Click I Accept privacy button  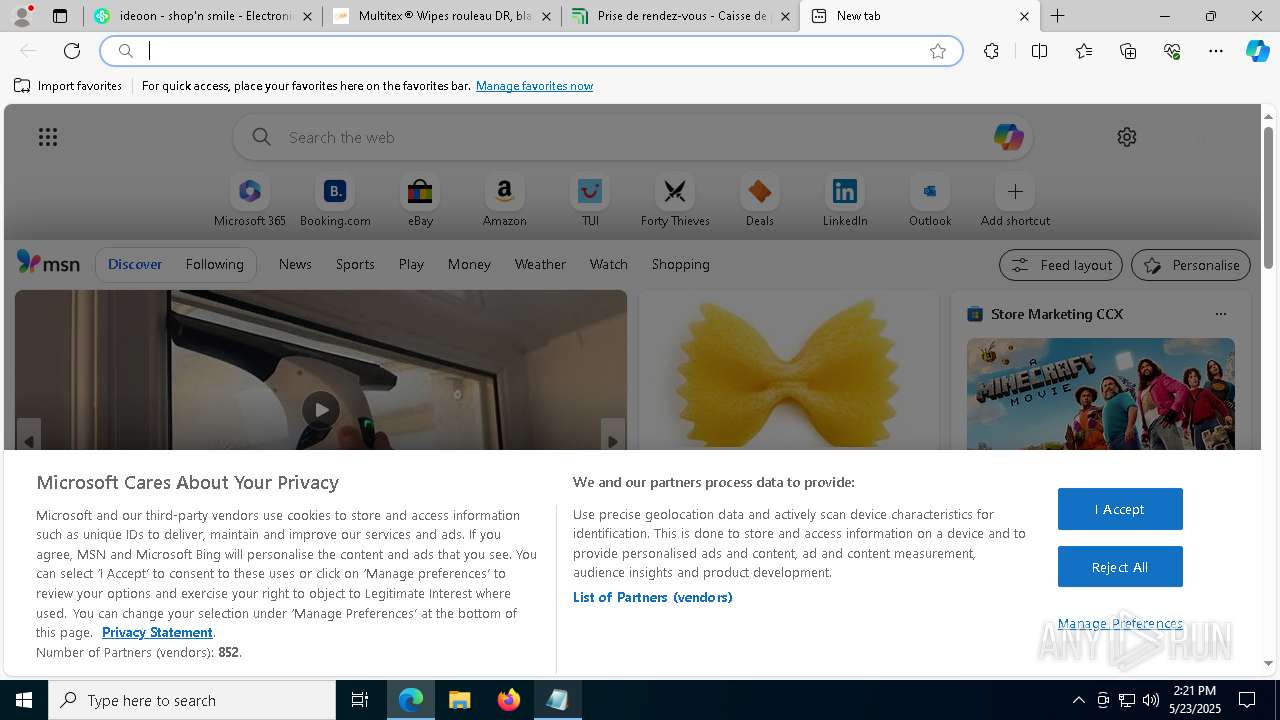(1120, 509)
